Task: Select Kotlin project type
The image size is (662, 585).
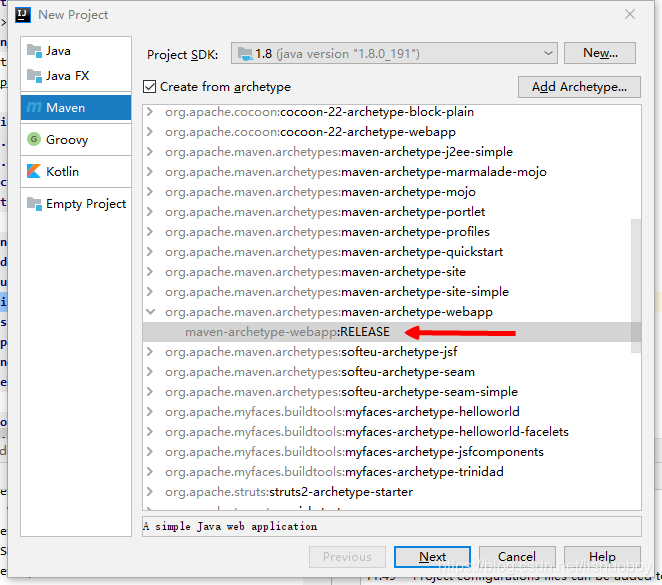Action: 76,171
